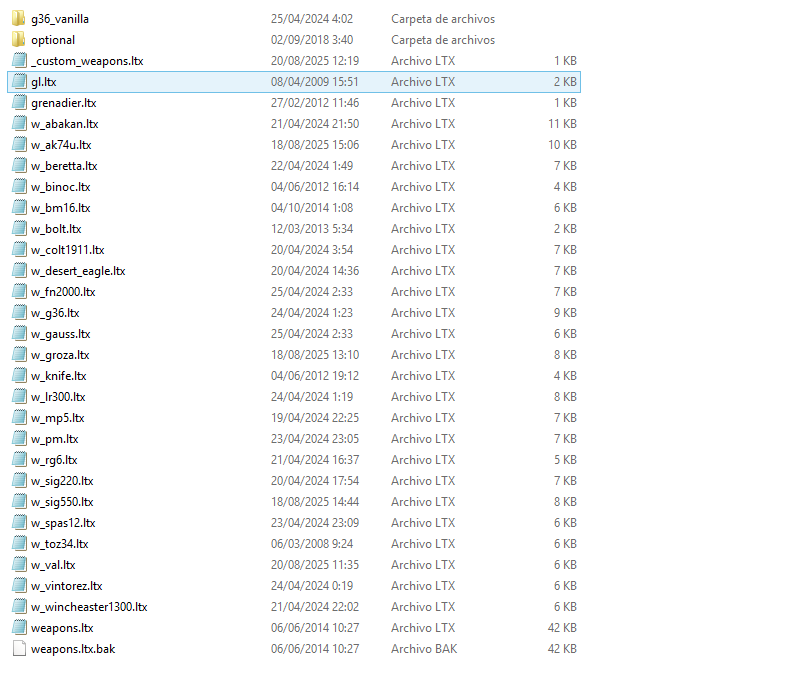Screen dimensions: 790x688
Task: Click the 5 KB size of w_rg6.ltx
Action: pos(565,460)
